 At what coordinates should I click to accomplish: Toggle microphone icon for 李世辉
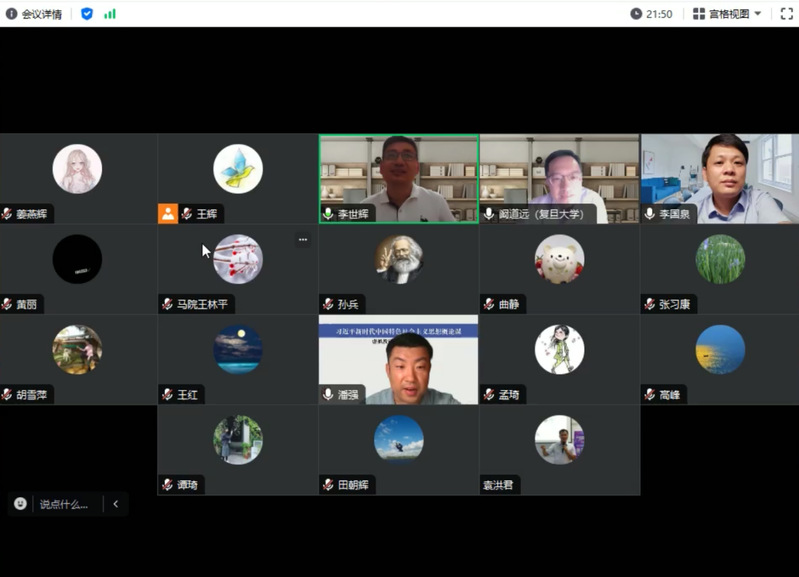pyautogui.click(x=328, y=214)
